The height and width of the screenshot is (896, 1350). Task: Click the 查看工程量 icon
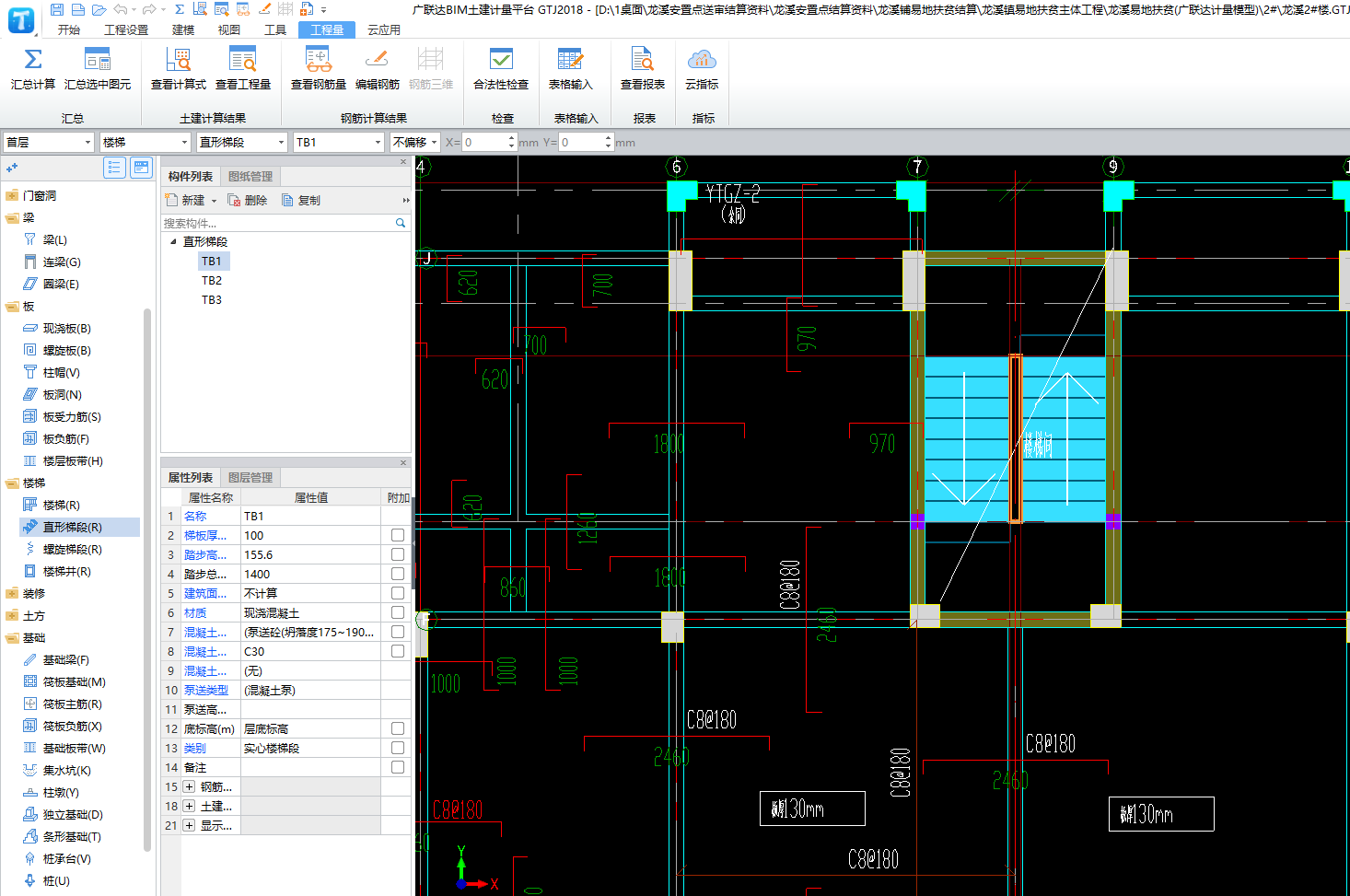(x=243, y=60)
